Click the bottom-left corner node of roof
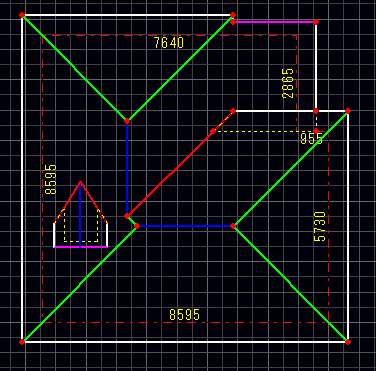376x371 pixels. 22,342
